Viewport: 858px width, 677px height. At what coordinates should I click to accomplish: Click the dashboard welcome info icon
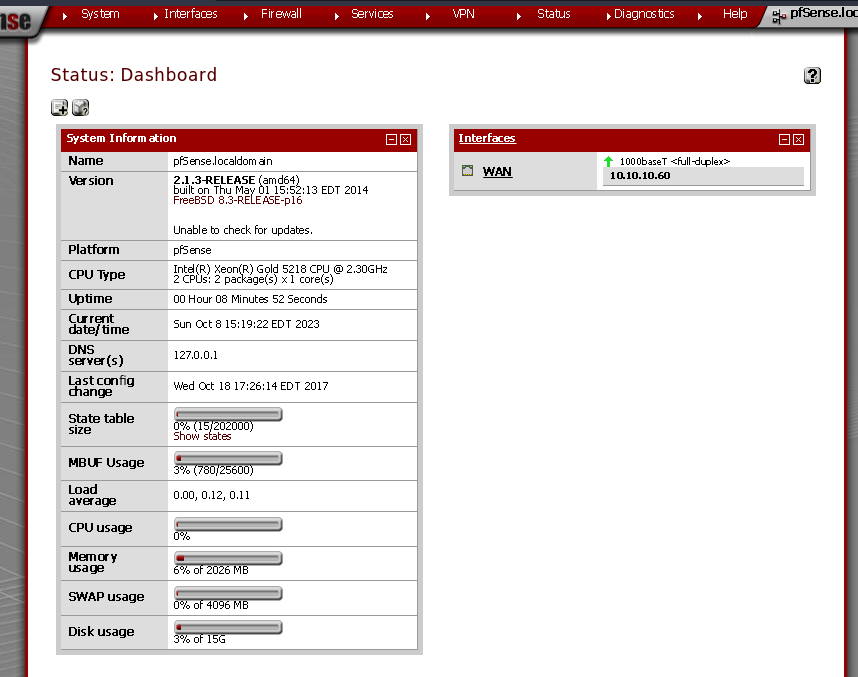point(80,107)
